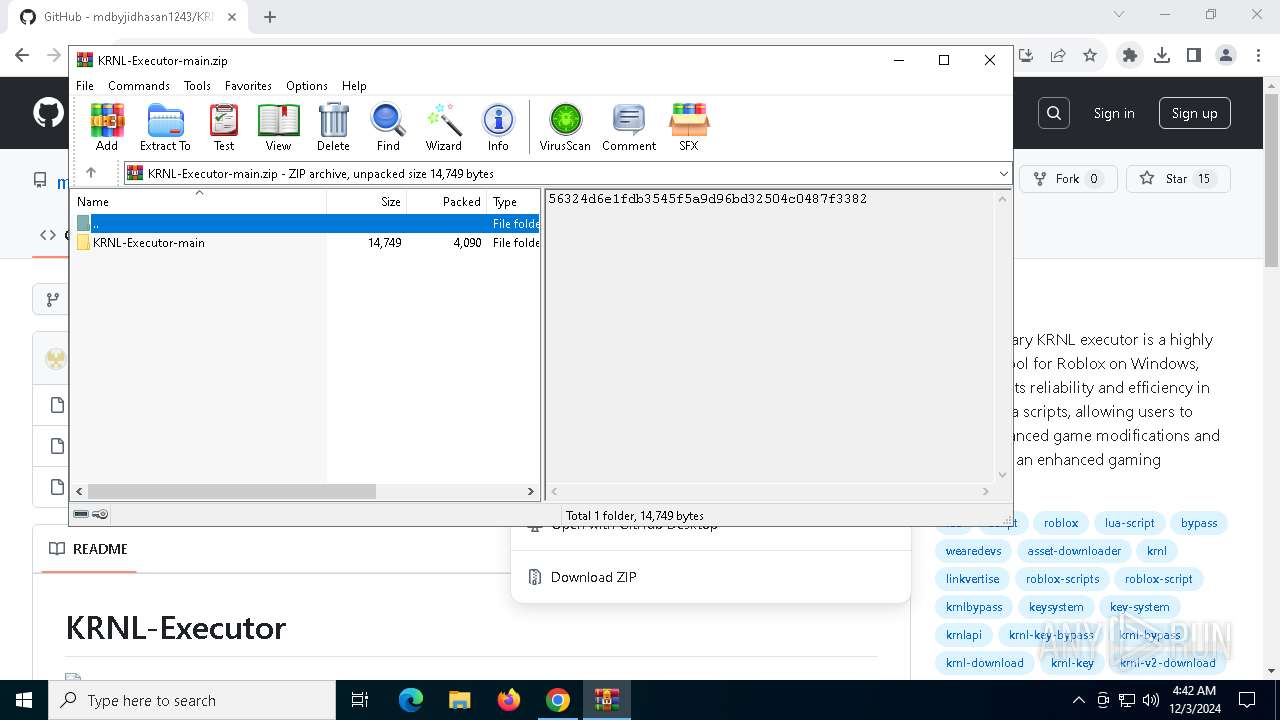Open the Favorites menu
Screen dimensions: 1280x720
pos(248,86)
